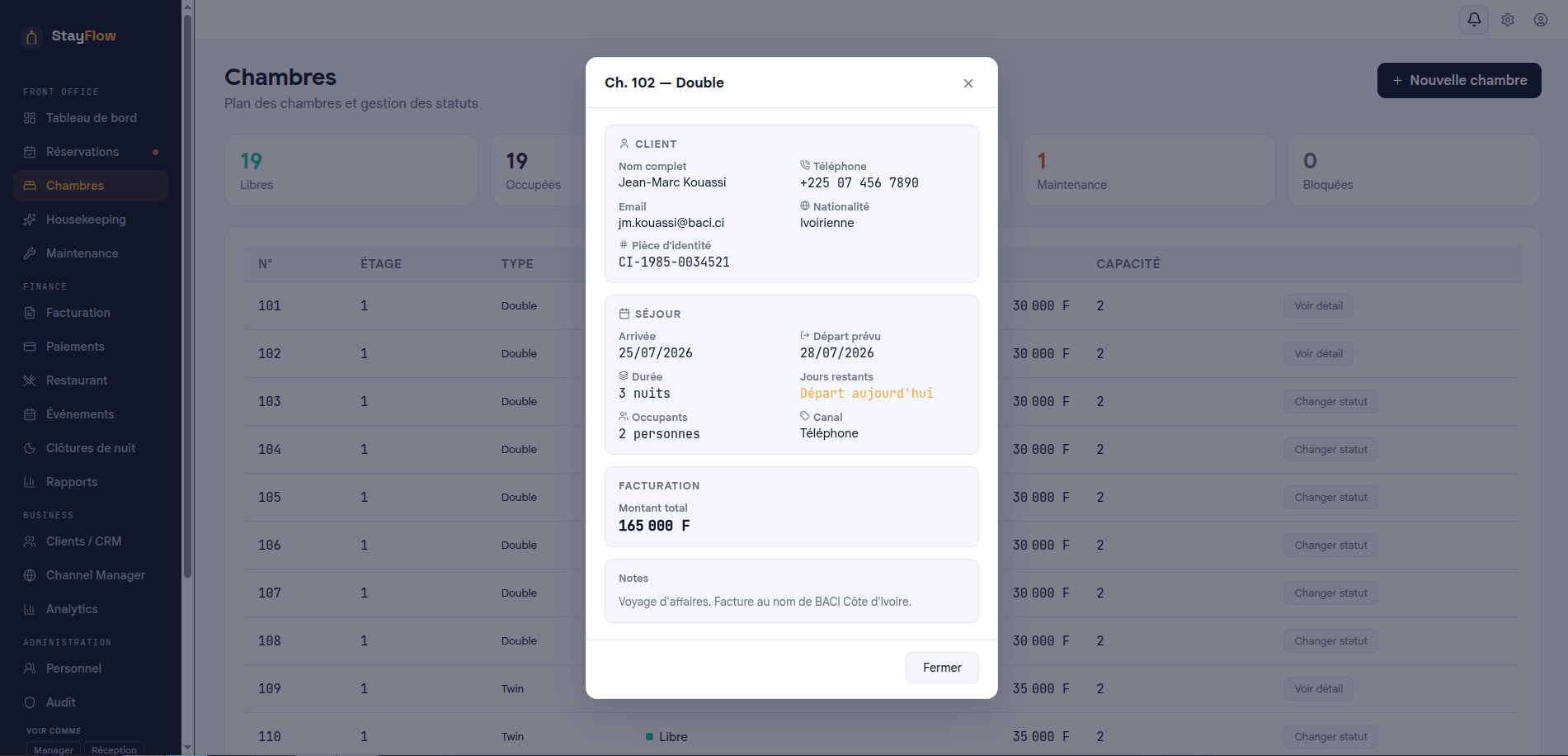
Task: Click the note about BACI Côte d'Ivoire
Action: point(765,602)
